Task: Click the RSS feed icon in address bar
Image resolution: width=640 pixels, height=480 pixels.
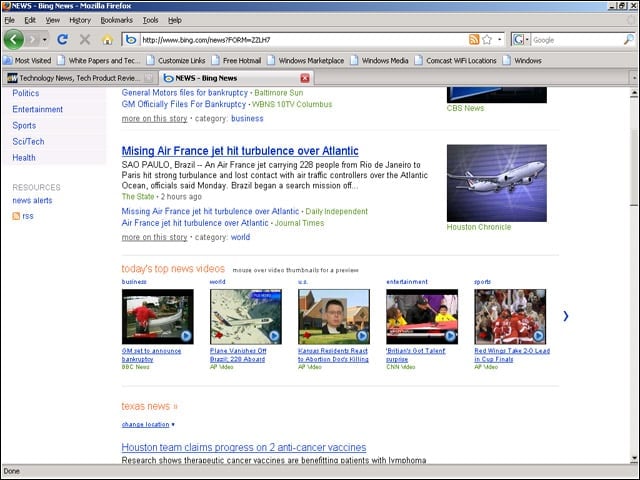Action: (474, 40)
